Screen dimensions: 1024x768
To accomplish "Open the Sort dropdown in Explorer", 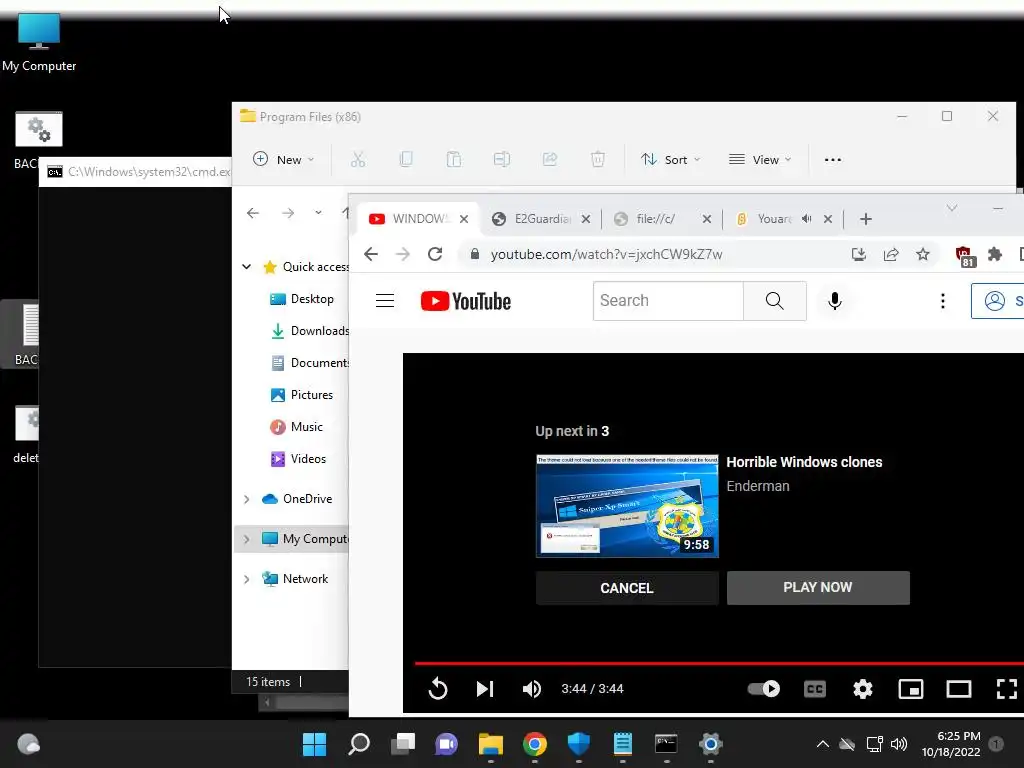I will pos(671,159).
